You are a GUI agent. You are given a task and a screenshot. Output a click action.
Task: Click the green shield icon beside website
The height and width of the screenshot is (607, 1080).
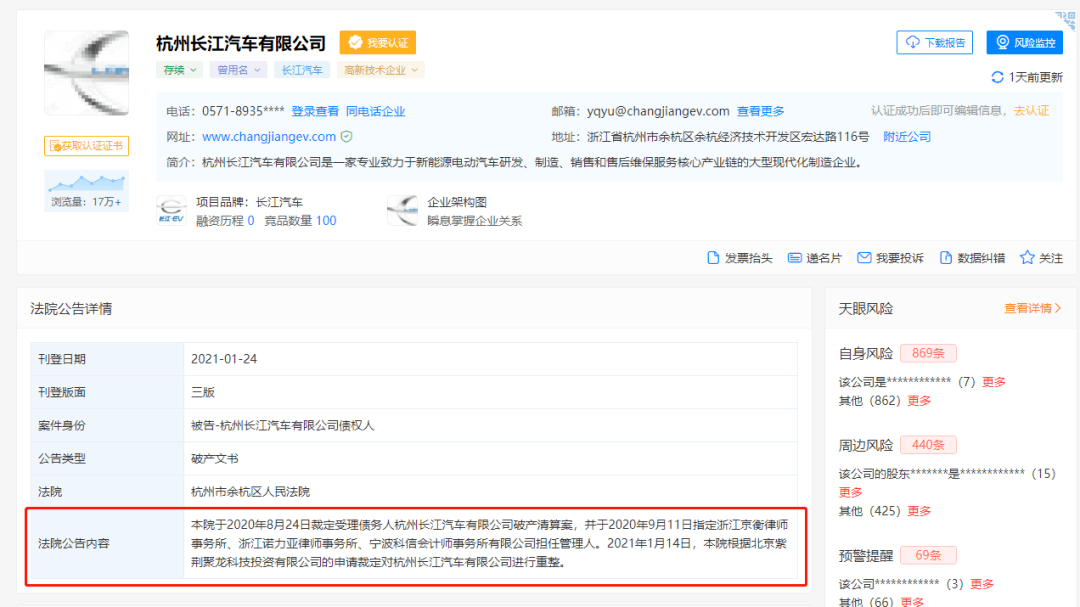pos(346,136)
